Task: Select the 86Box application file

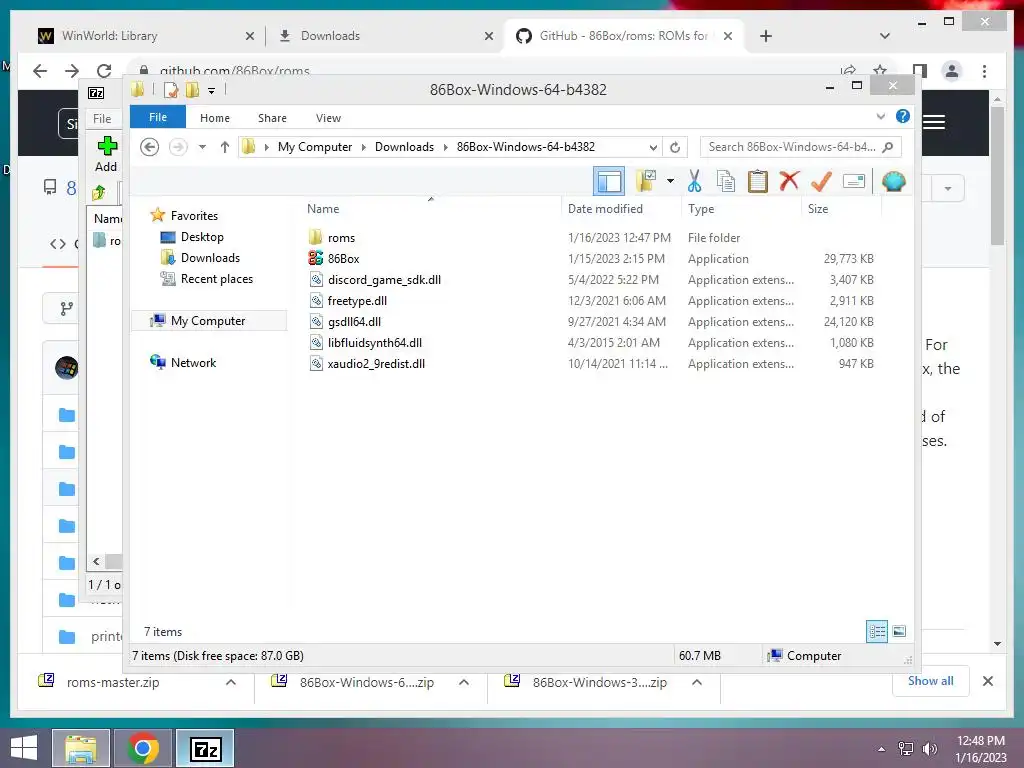Action: coord(344,259)
